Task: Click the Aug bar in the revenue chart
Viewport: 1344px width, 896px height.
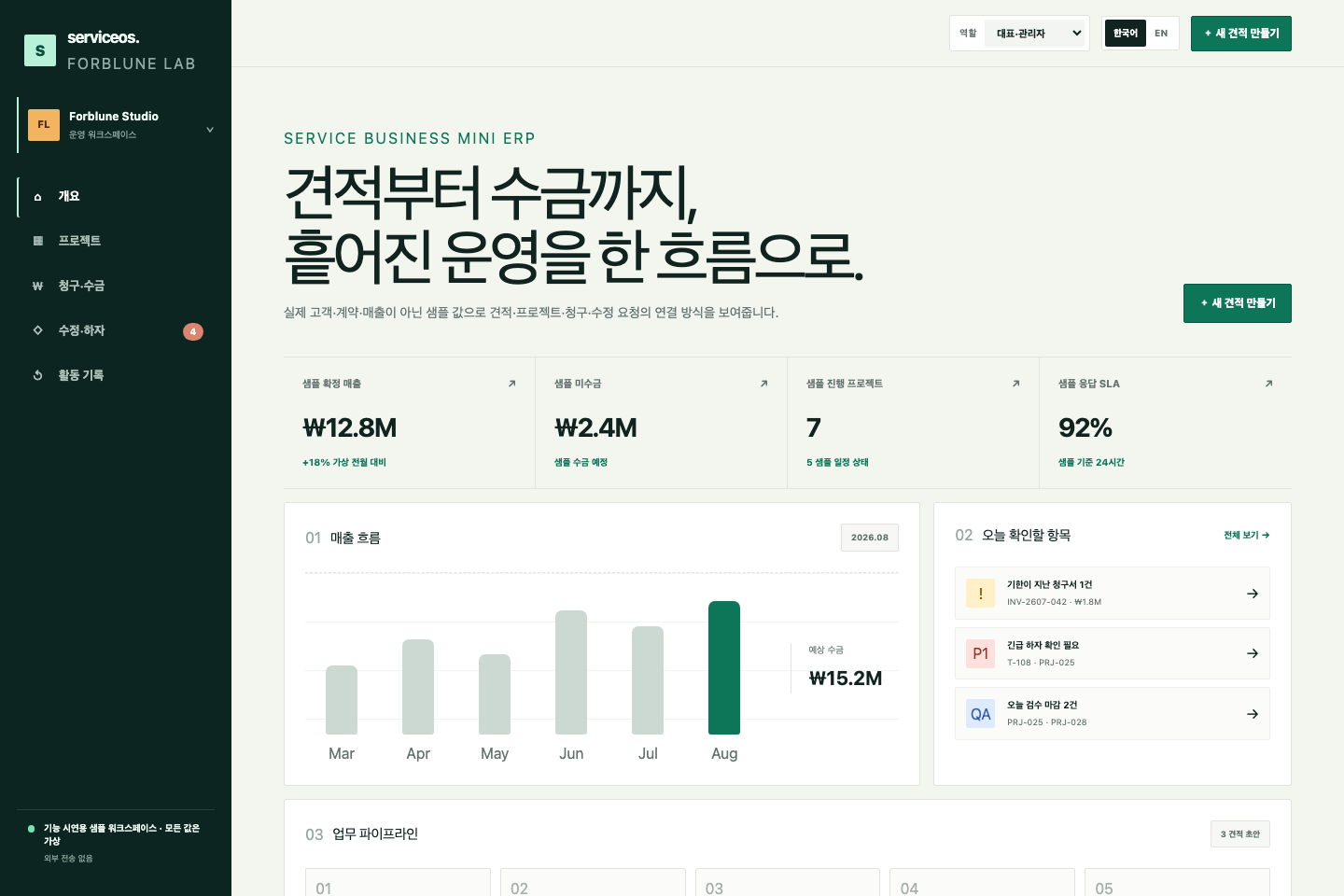Action: tap(724, 667)
